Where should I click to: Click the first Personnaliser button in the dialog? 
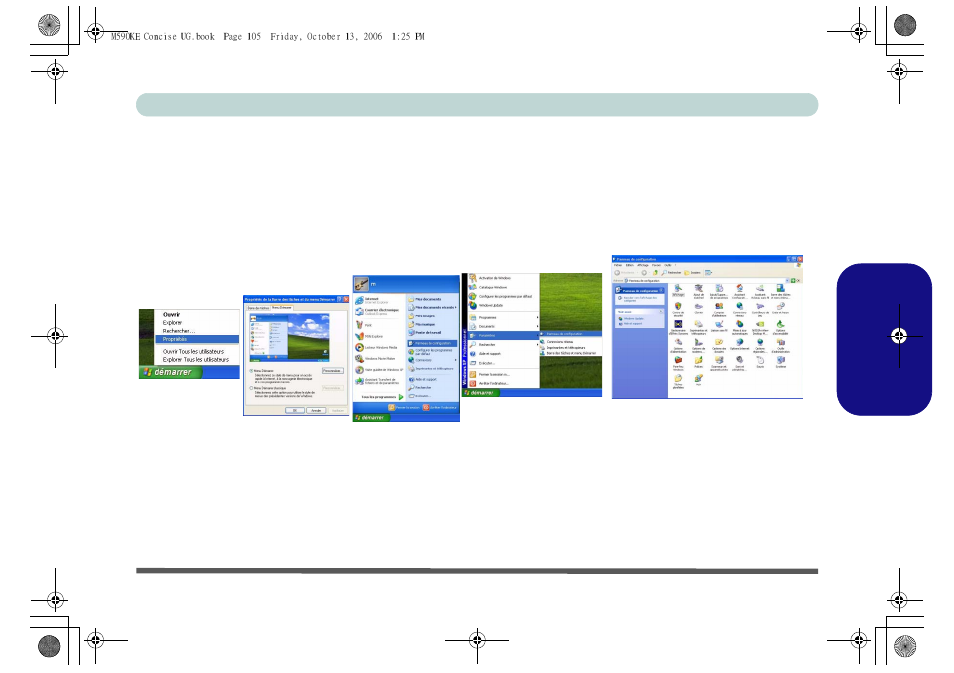click(332, 371)
